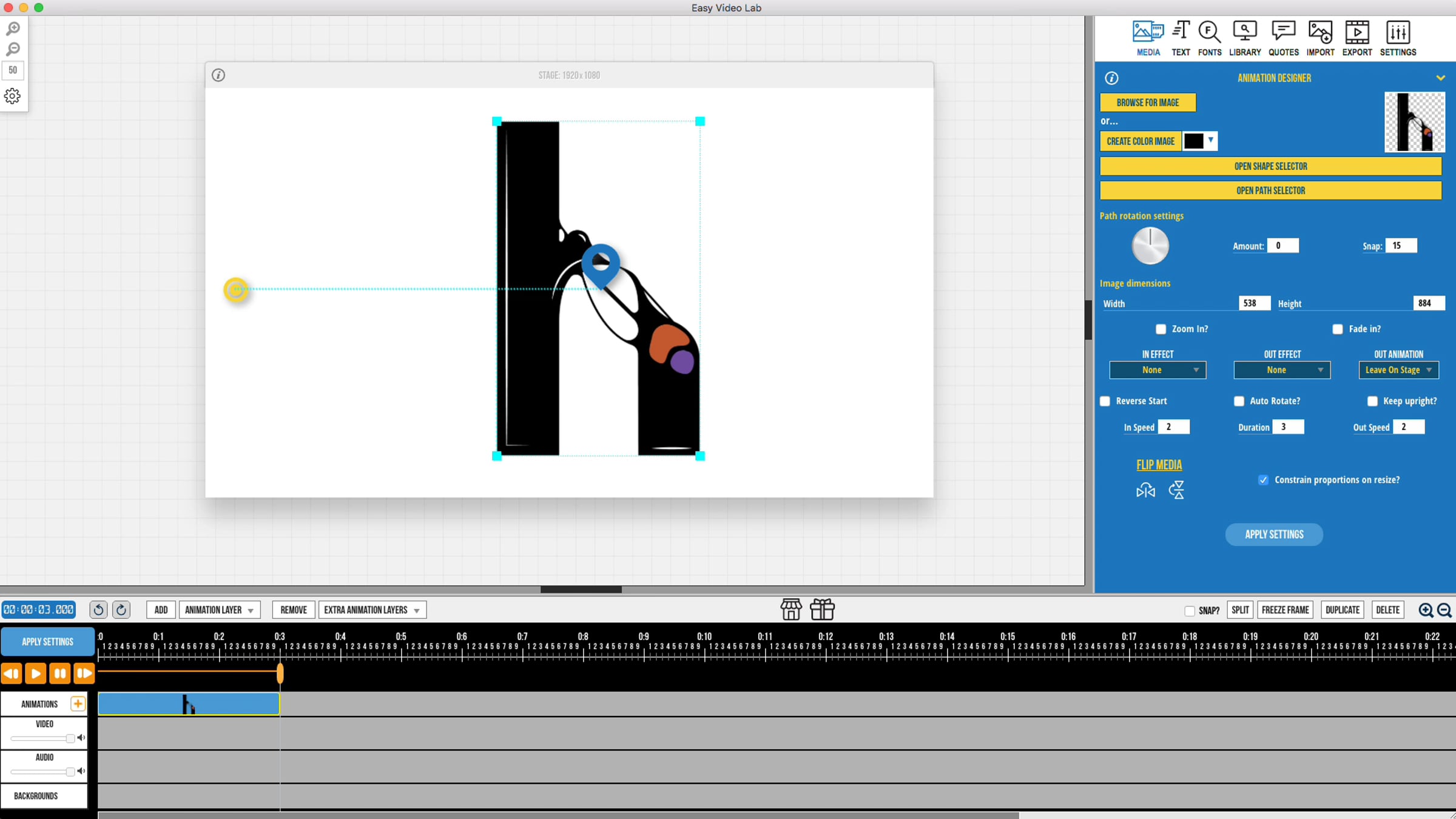Uncheck Constrain proportions on resize

(x=1263, y=480)
